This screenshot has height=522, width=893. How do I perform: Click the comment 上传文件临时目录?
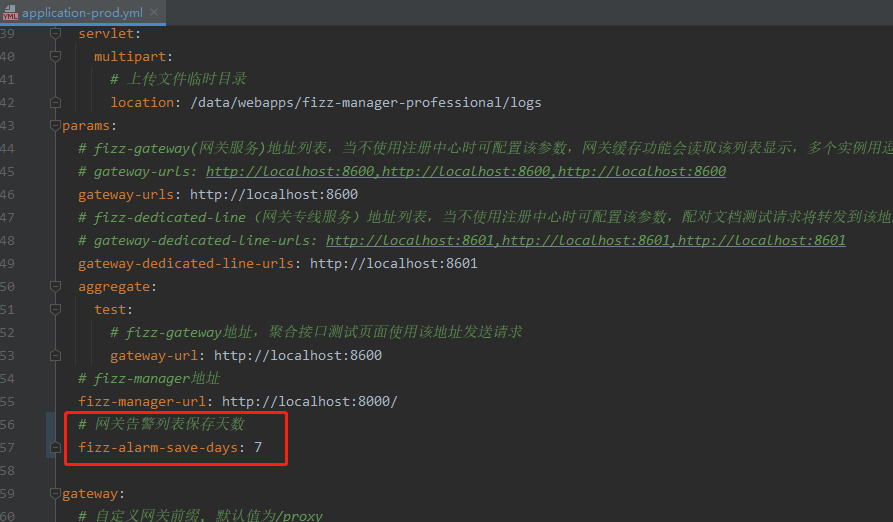[178, 79]
